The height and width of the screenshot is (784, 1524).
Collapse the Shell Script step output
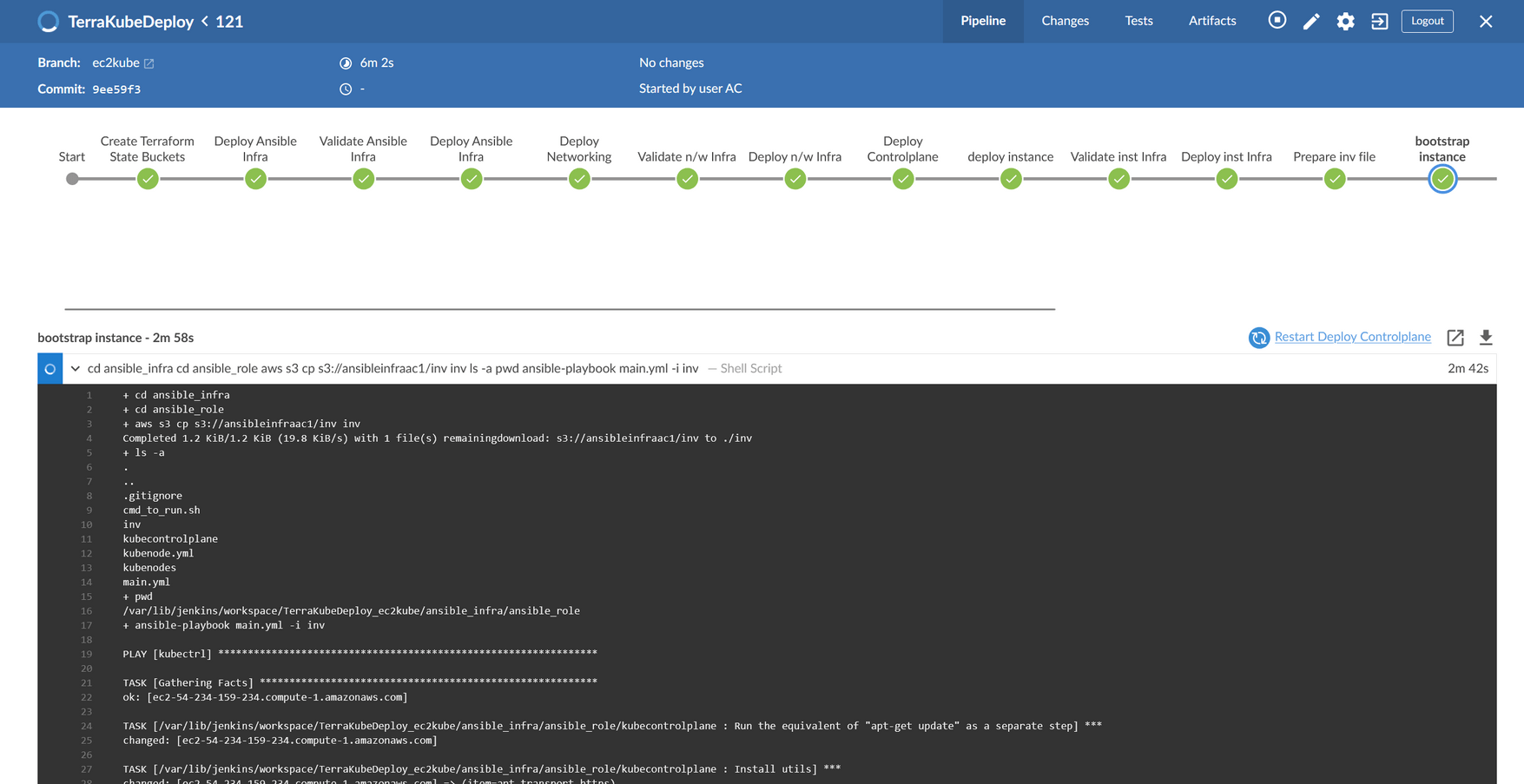75,368
